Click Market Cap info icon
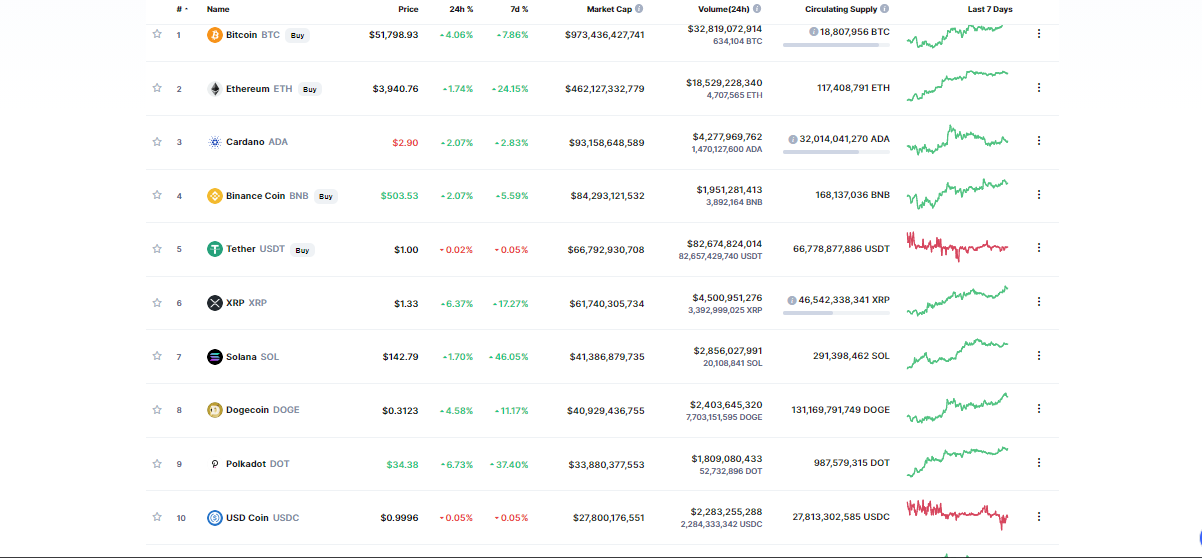This screenshot has width=1202, height=558. pyautogui.click(x=639, y=8)
